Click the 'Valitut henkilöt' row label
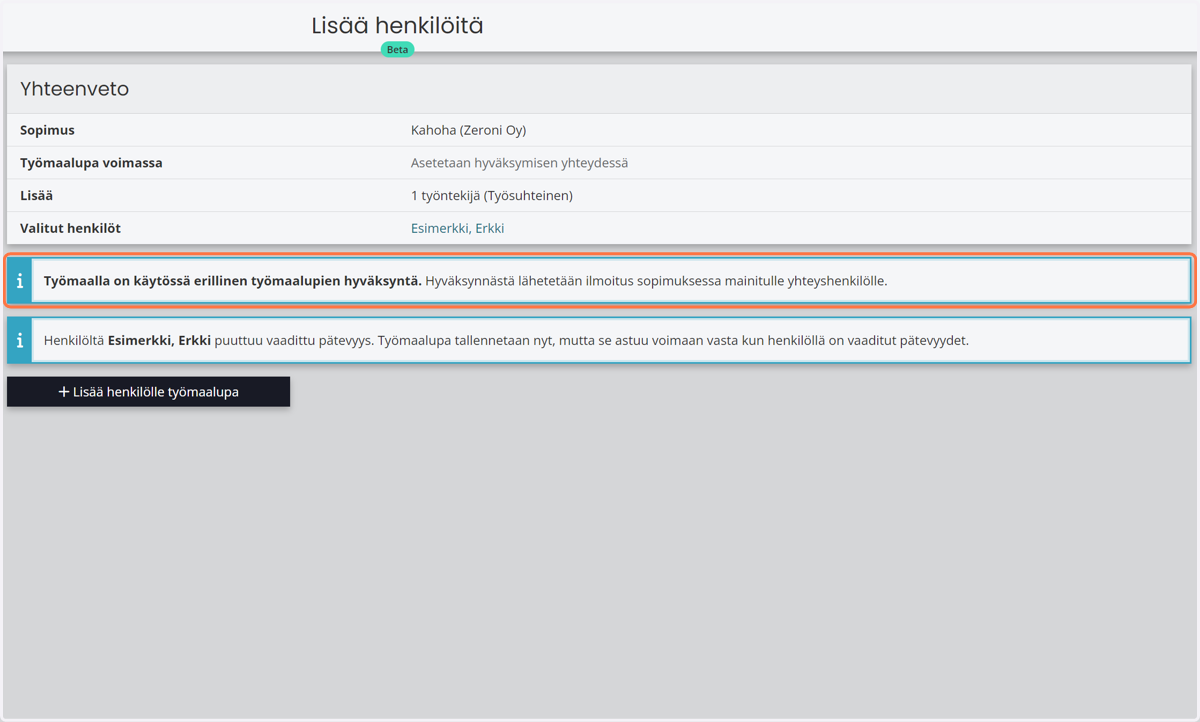This screenshot has width=1200, height=722. click(70, 228)
